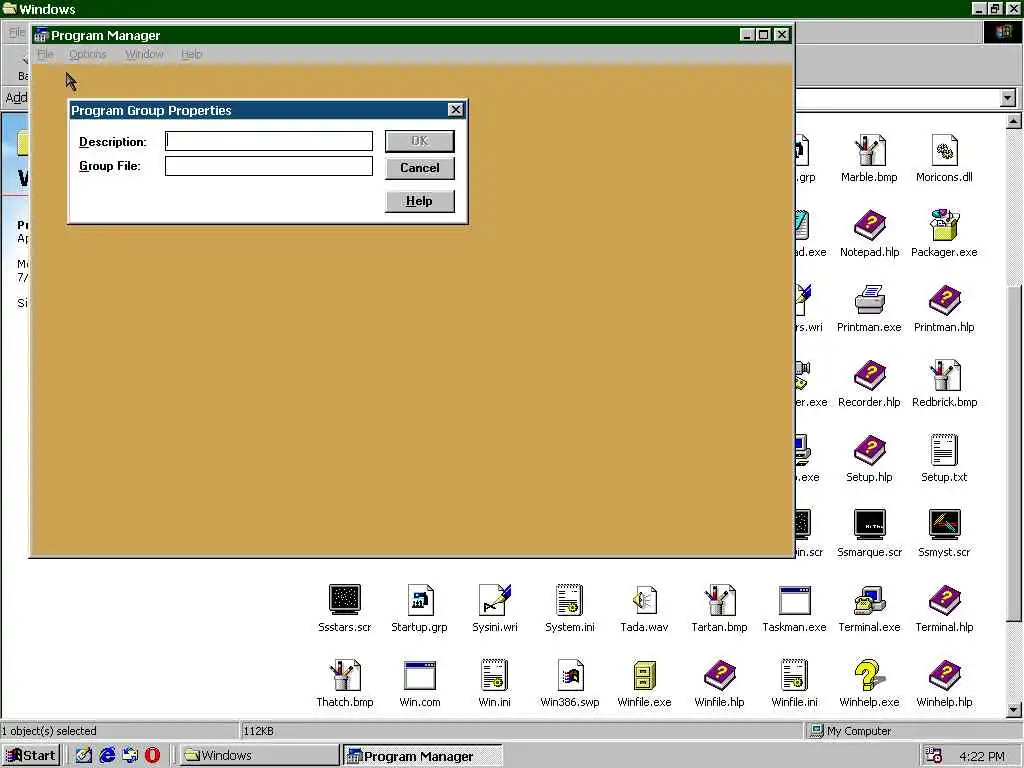Select Ssmarque.scr screensaver icon
Screen dimensions: 1024x768
pos(869,525)
